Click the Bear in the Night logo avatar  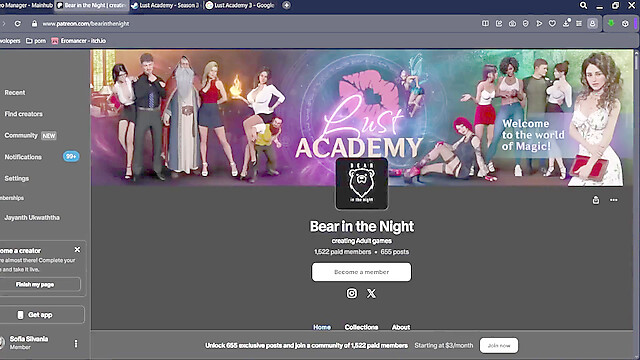362,184
